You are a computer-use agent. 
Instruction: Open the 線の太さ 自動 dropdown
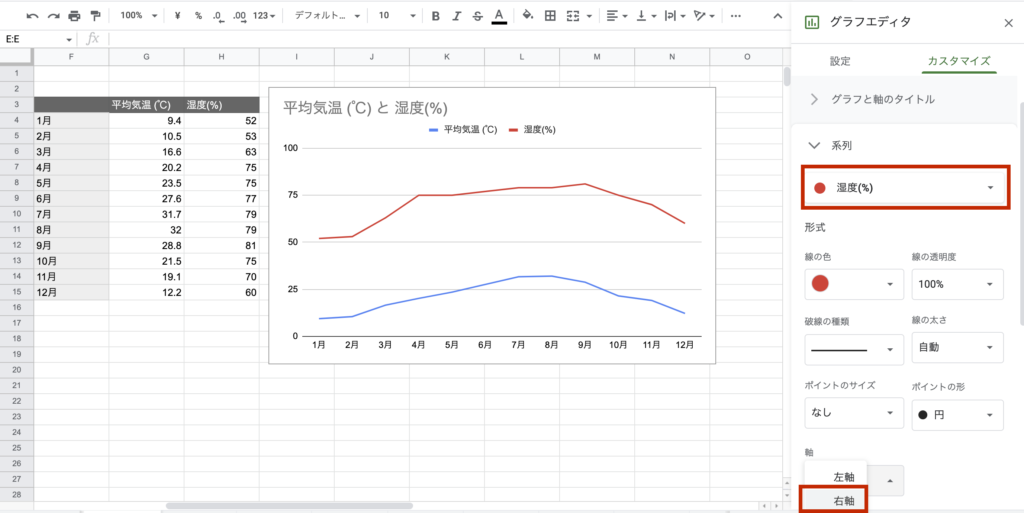click(x=957, y=349)
